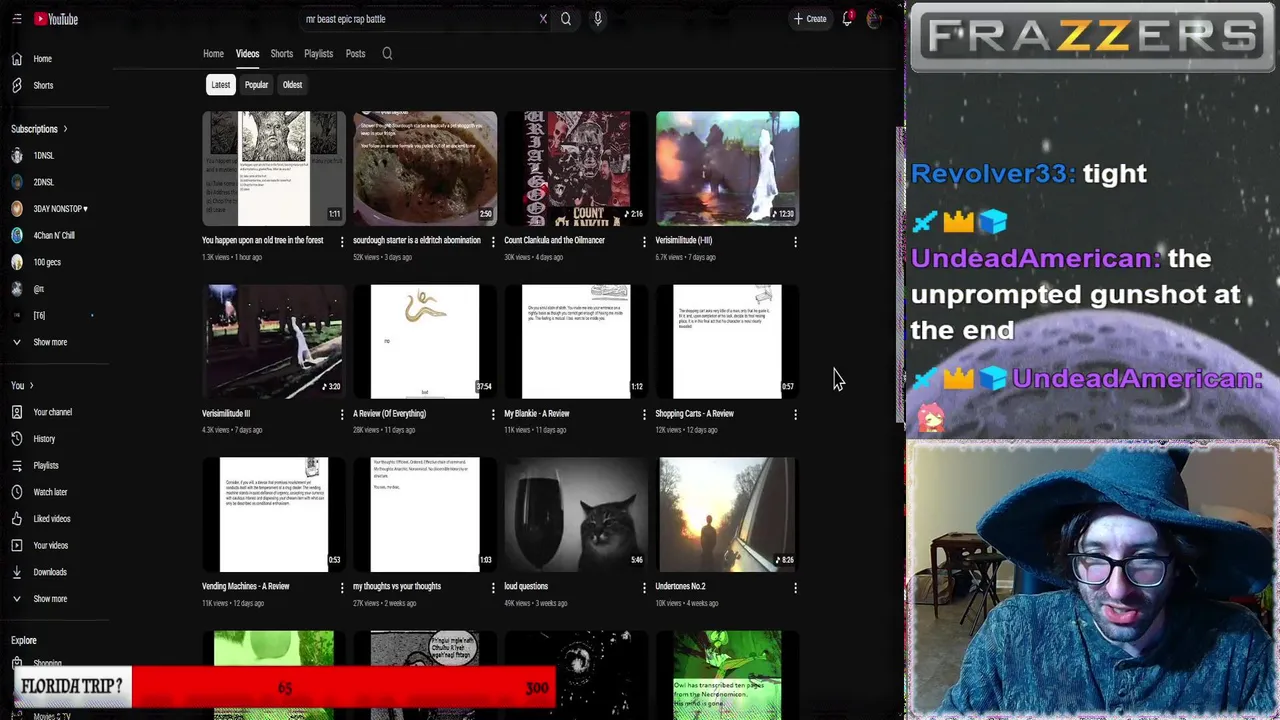This screenshot has height=720, width=1280.
Task: Select the channel Videos tab
Action: click(247, 54)
